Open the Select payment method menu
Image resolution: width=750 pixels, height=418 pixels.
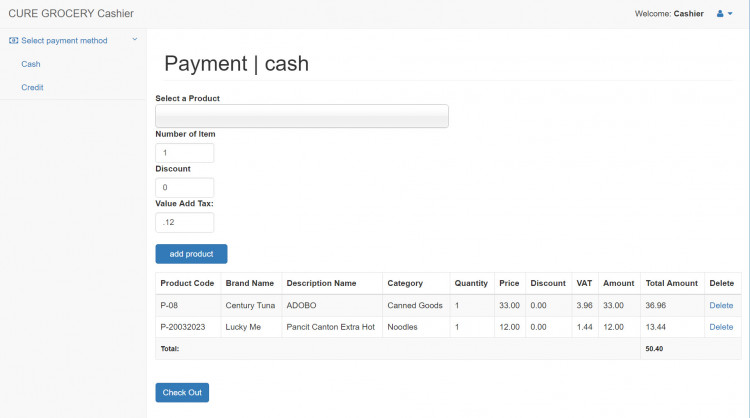click(64, 41)
